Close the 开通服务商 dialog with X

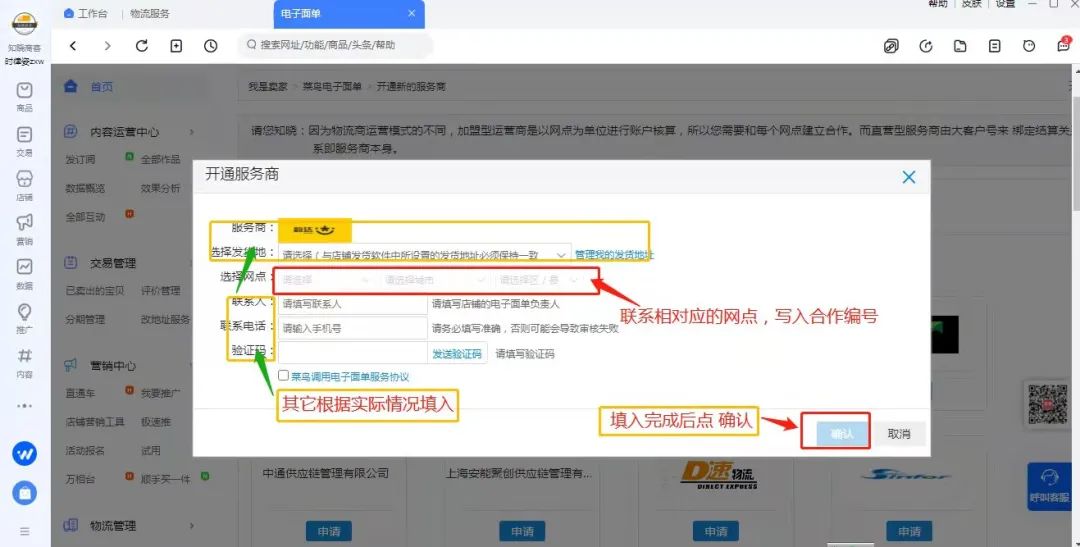click(x=908, y=177)
